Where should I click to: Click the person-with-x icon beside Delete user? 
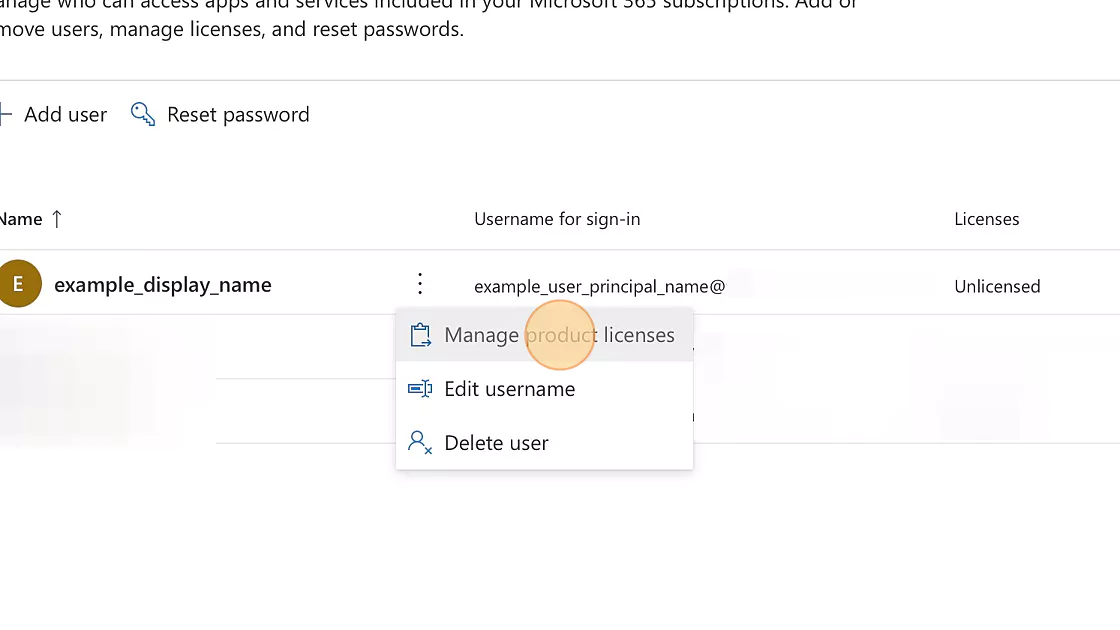[420, 443]
